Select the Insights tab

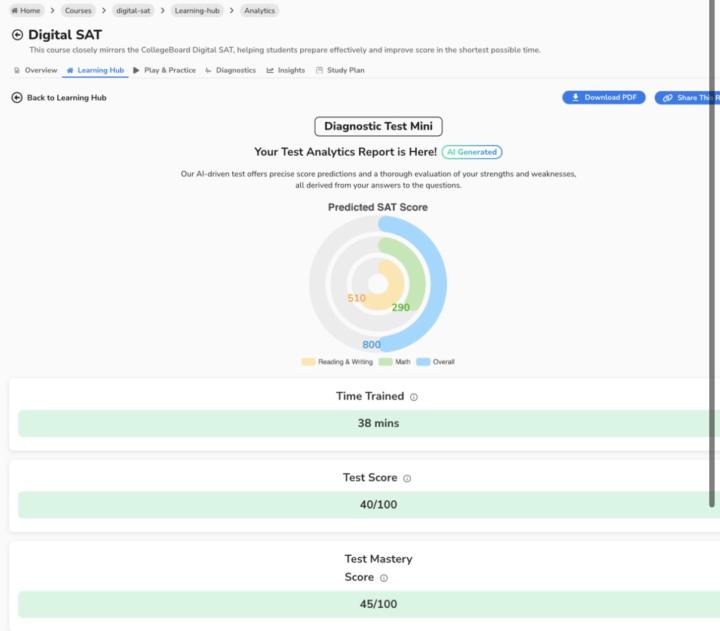click(x=286, y=70)
